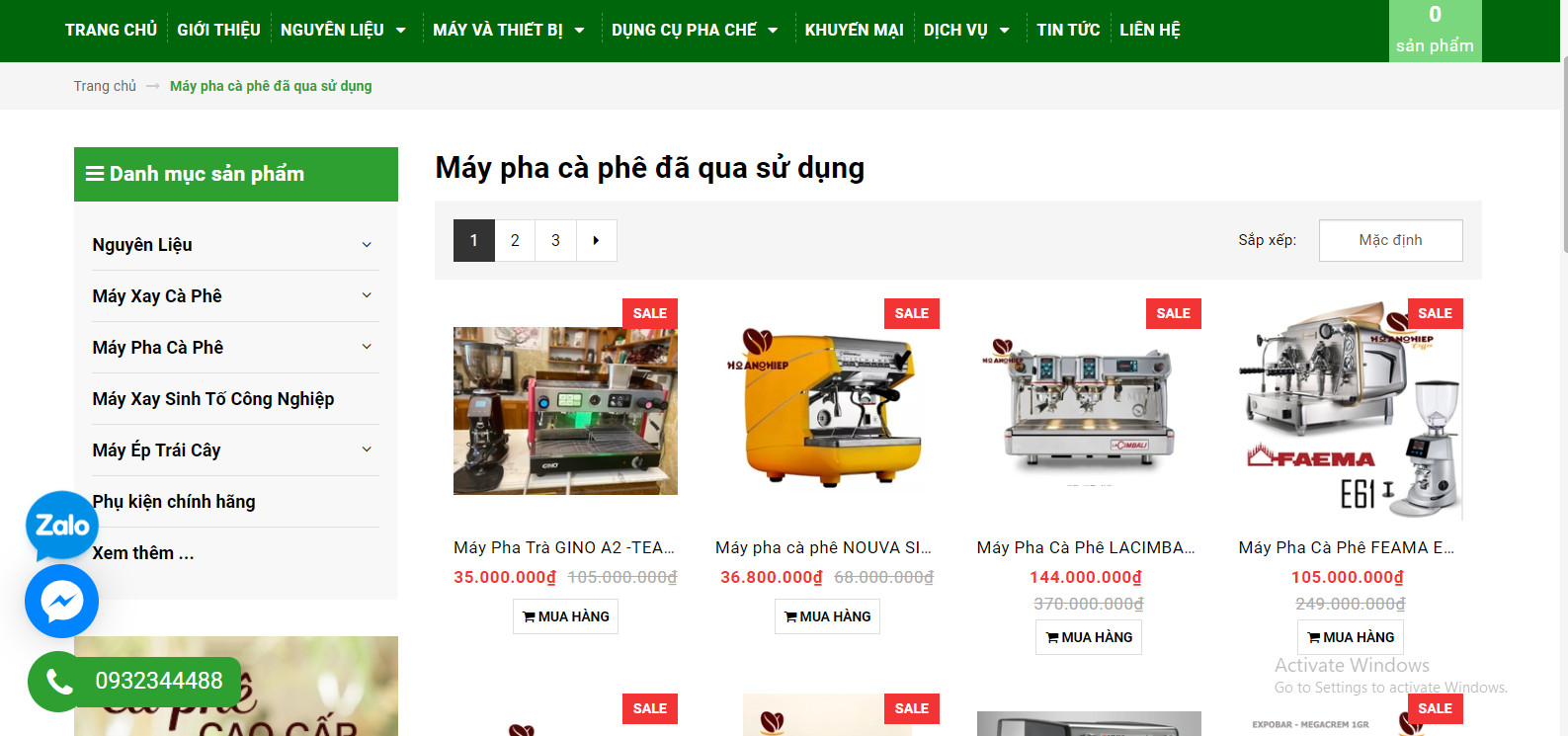Click Danh mục sản phẩm header
The image size is (1568, 736).
tap(236, 174)
